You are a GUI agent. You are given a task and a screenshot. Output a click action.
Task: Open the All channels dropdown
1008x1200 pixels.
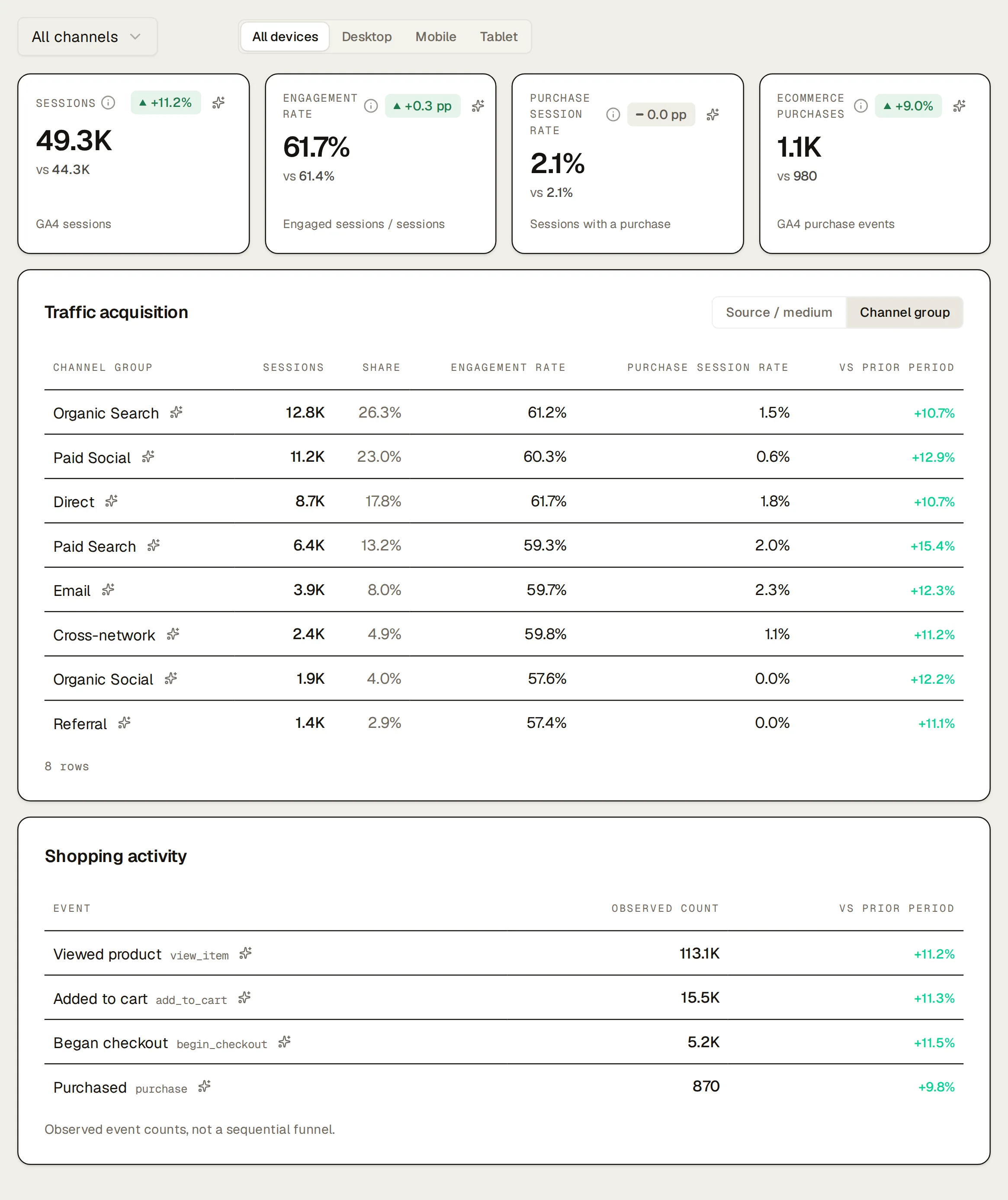(87, 37)
